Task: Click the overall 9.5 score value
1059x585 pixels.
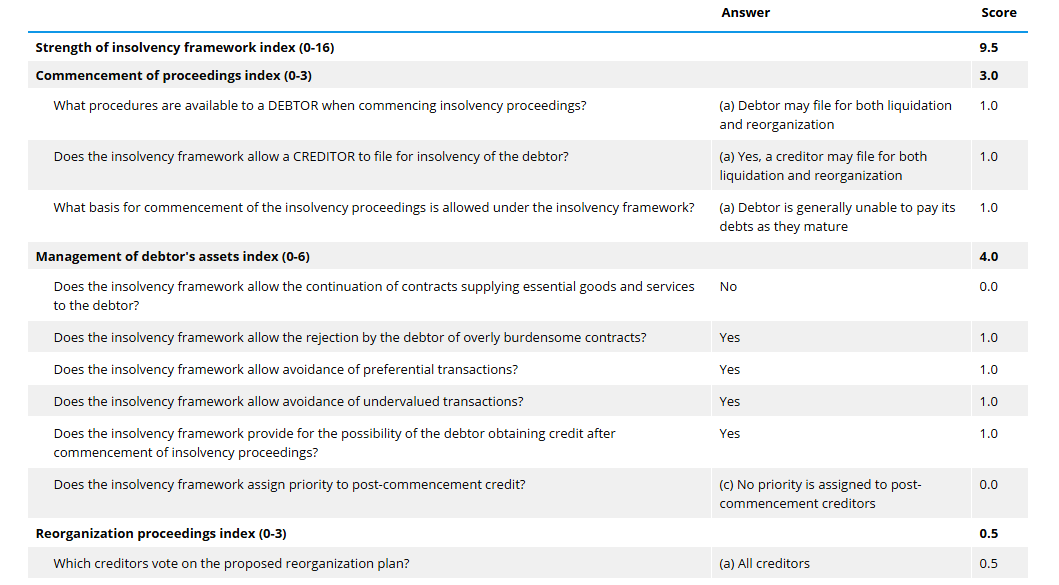Action: point(988,47)
